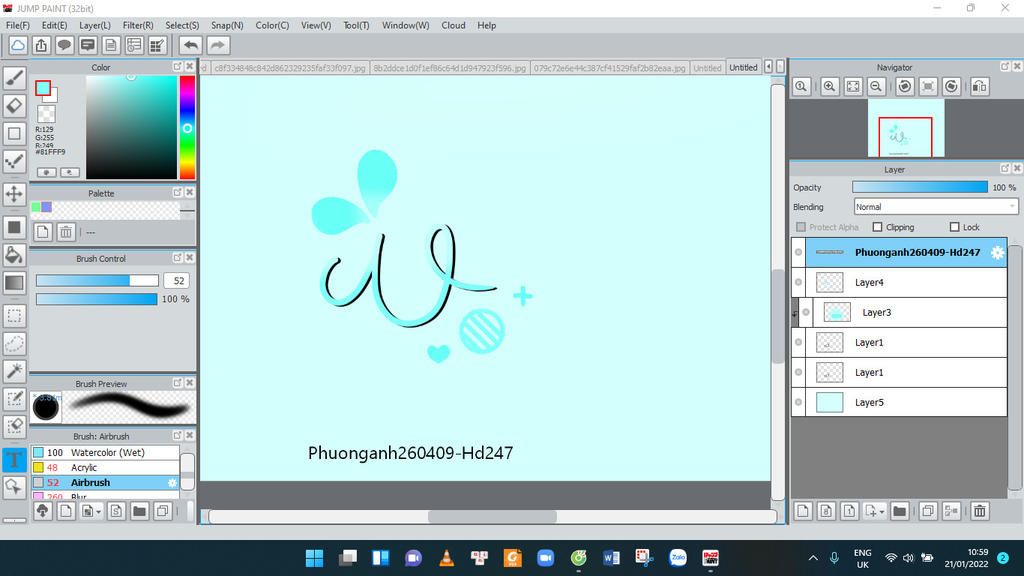Image resolution: width=1024 pixels, height=576 pixels.
Task: Create a layer folder in Layer panel
Action: [x=899, y=511]
